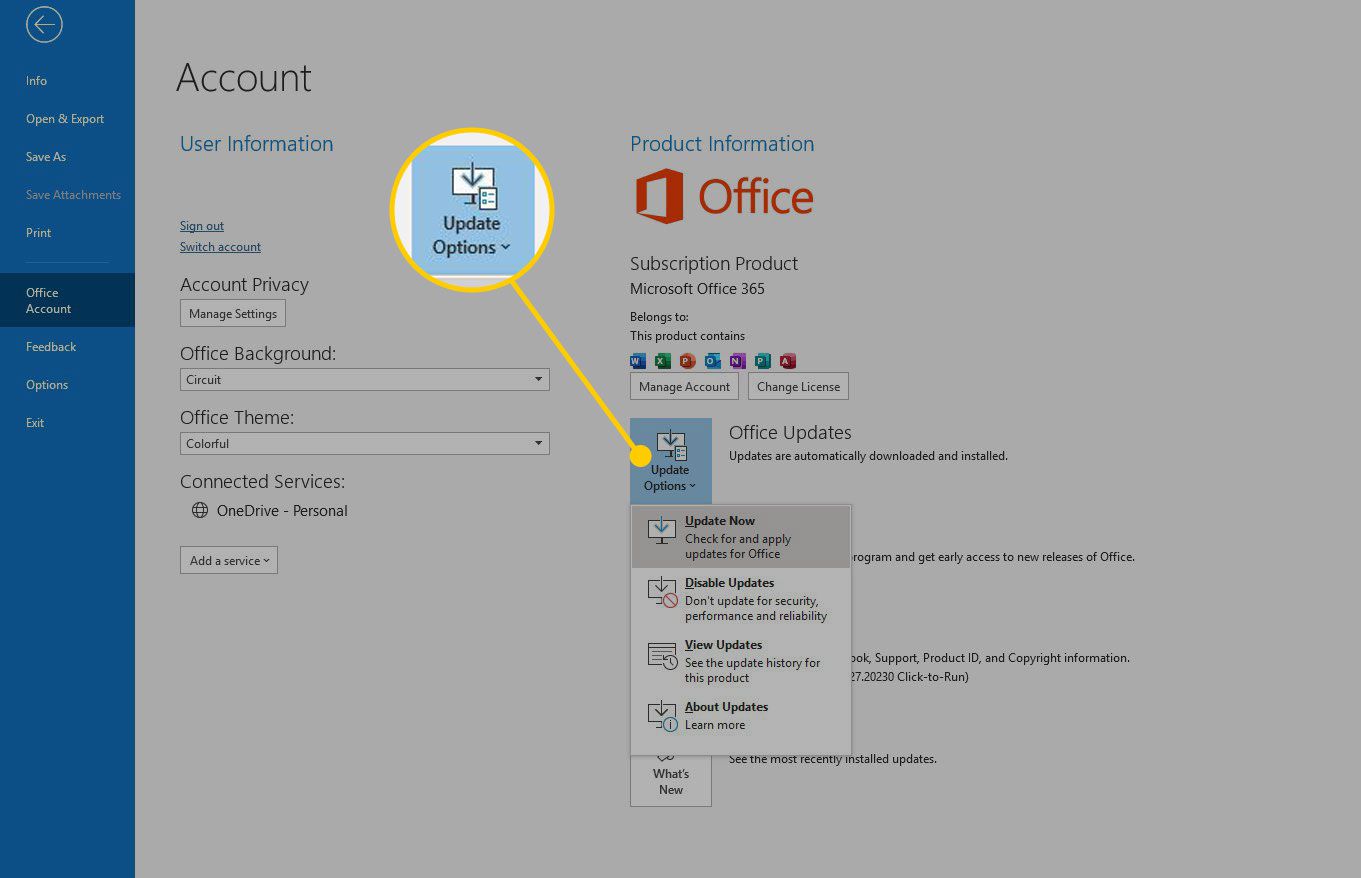Viewport: 1361px width, 878px height.
Task: Click the Update Now monitor icon
Action: click(662, 530)
